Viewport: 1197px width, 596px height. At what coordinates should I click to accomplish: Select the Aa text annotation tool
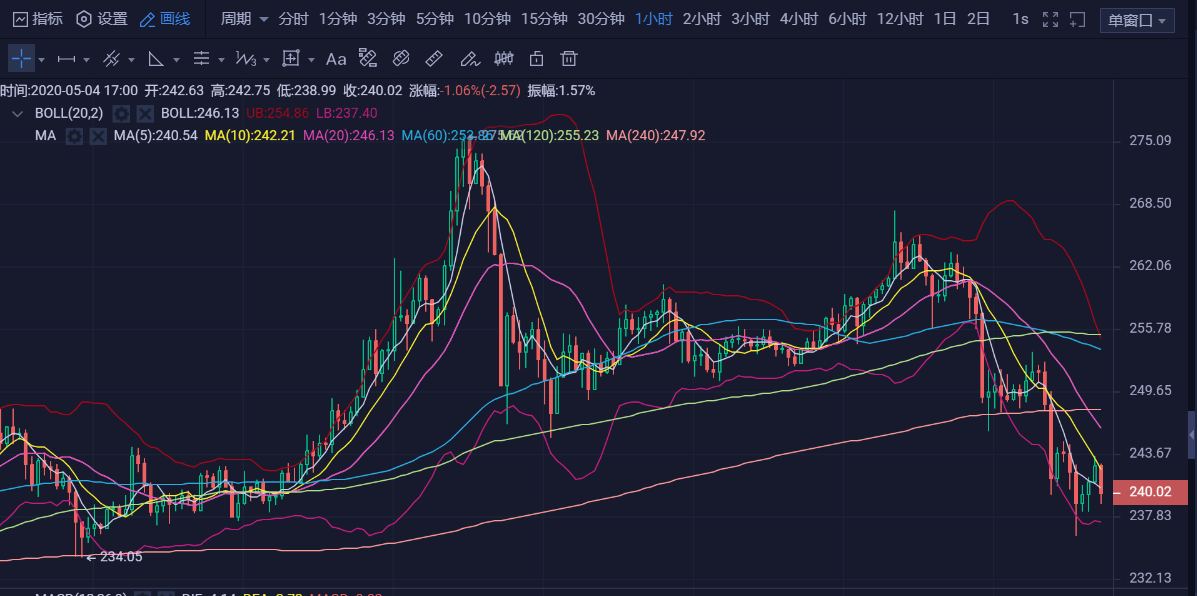(336, 59)
